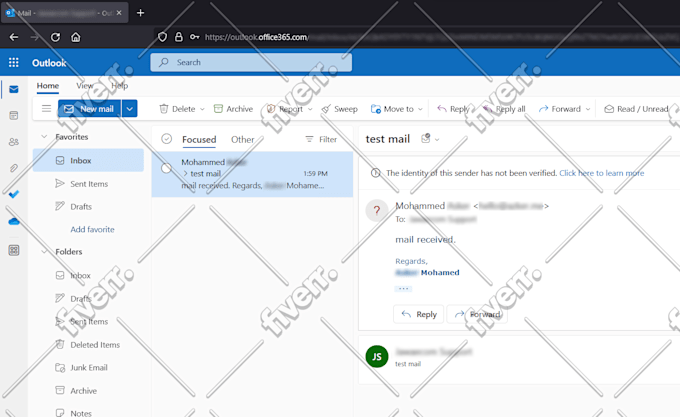Open a new browser tab

(x=141, y=13)
